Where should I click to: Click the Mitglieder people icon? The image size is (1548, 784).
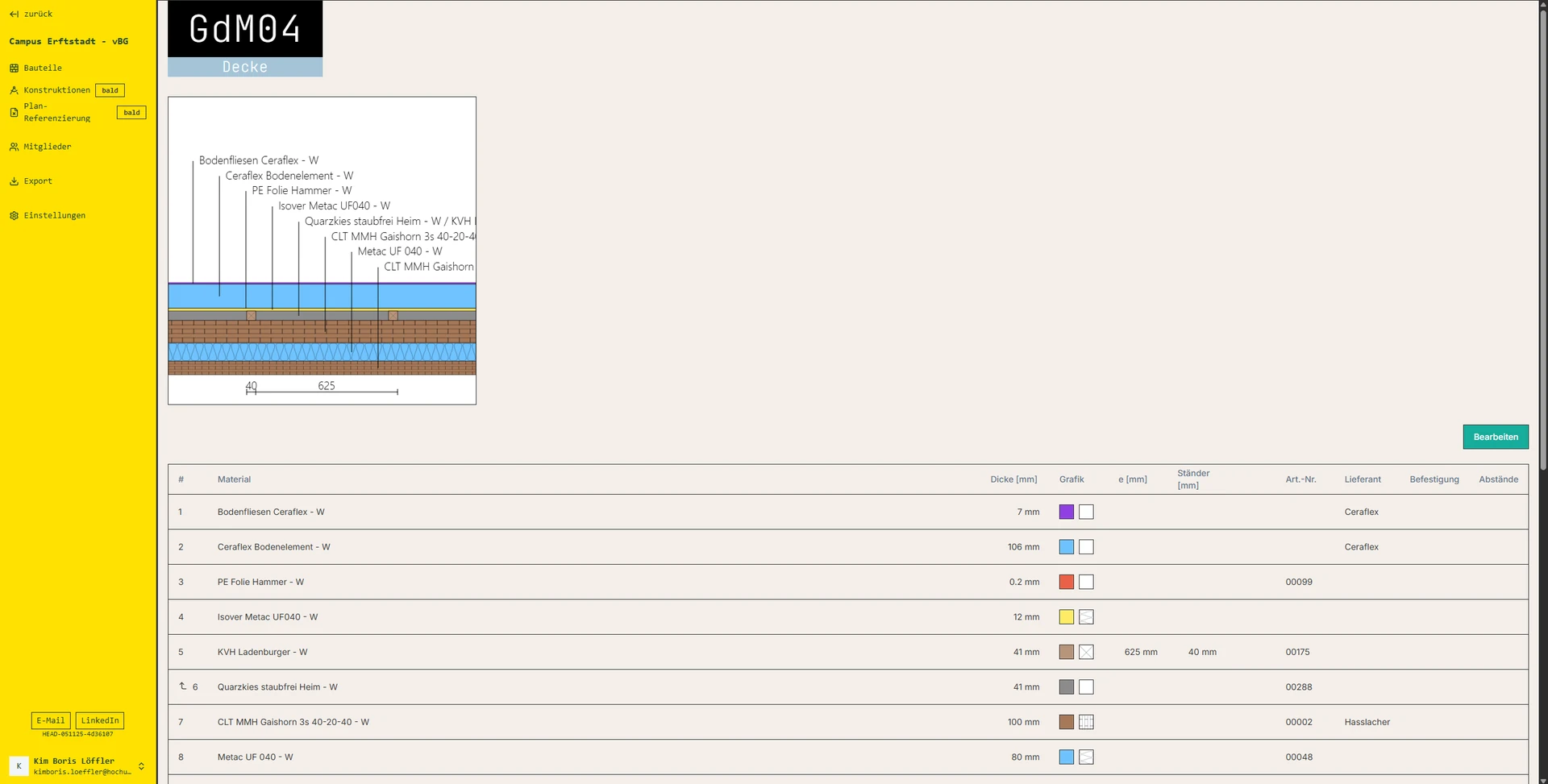tap(14, 147)
